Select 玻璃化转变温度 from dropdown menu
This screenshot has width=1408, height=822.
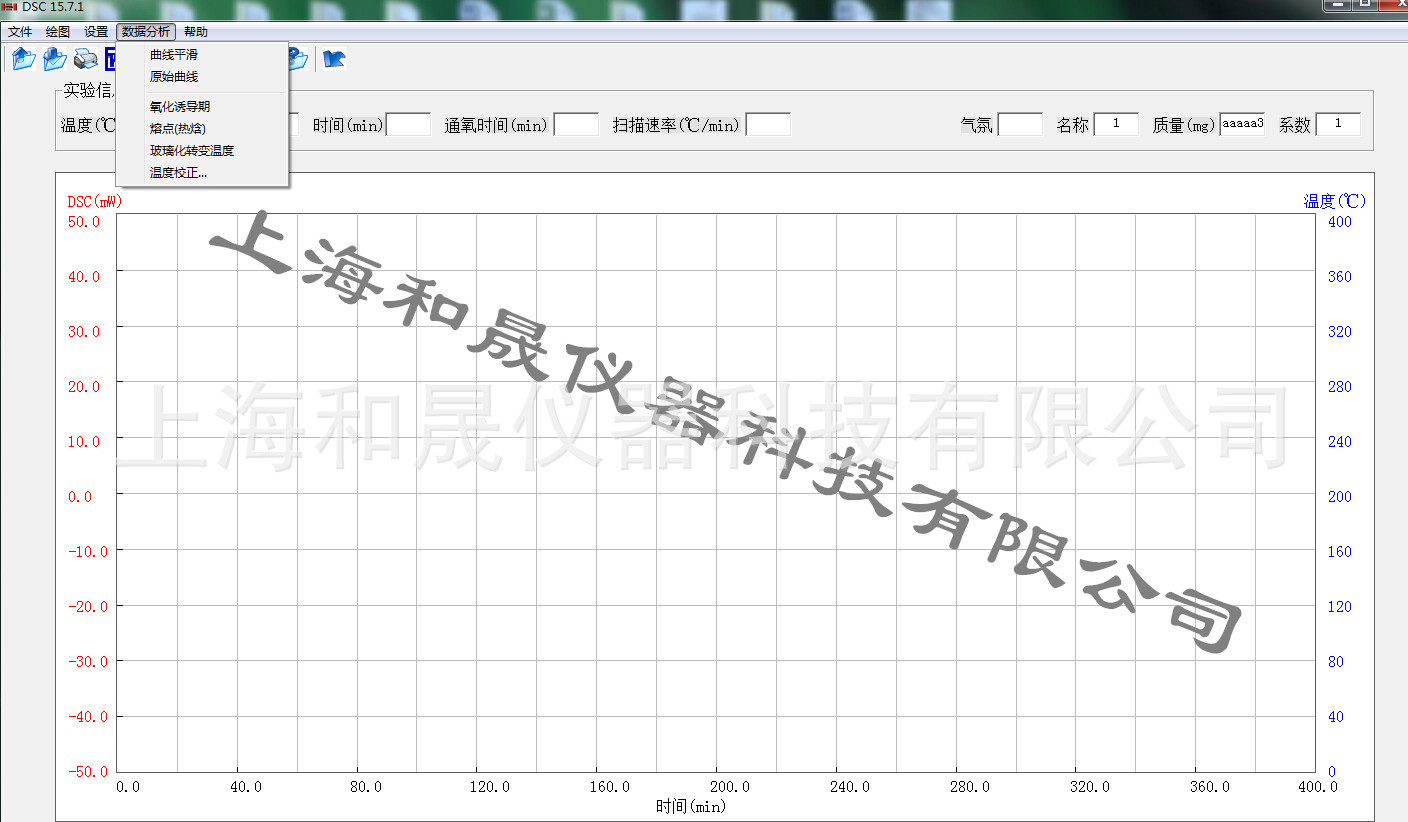192,151
